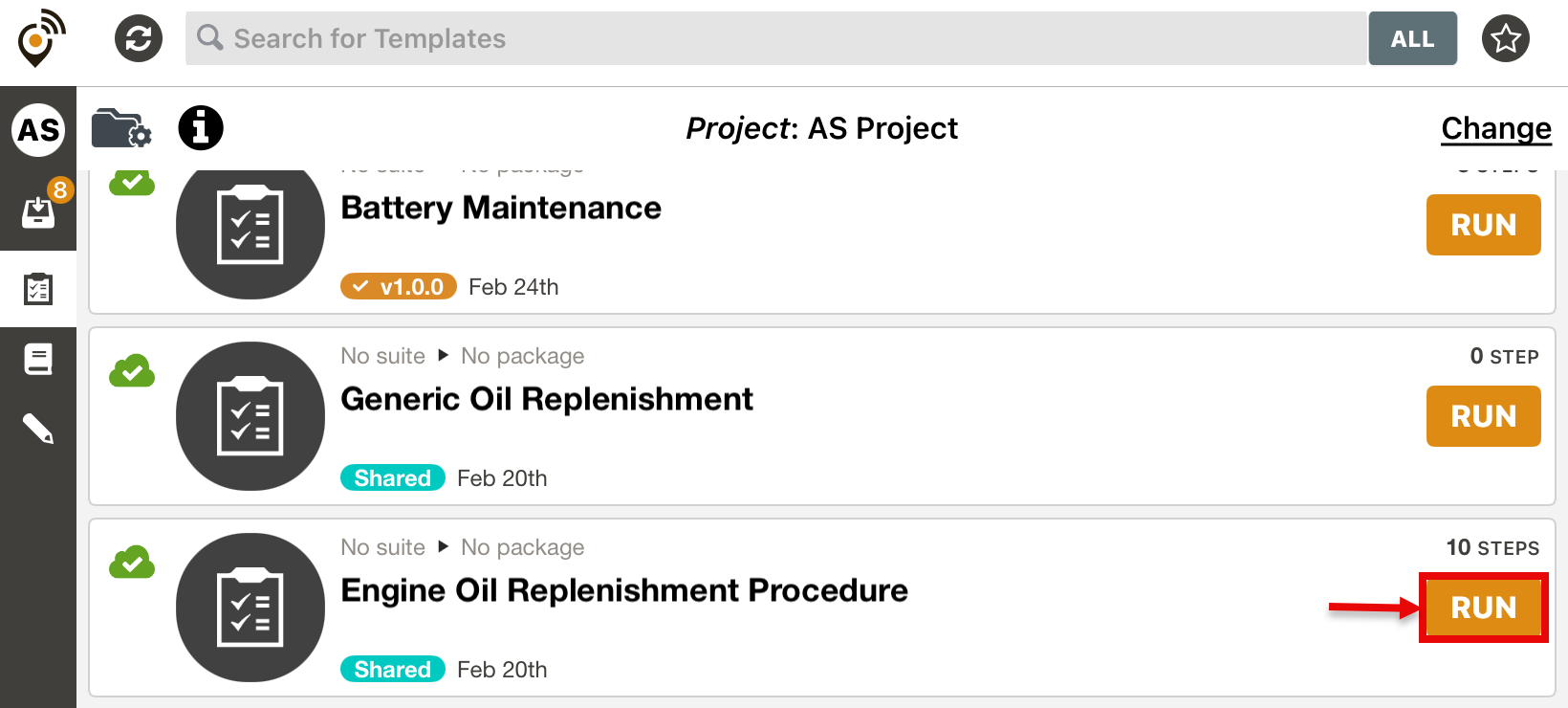This screenshot has height=708, width=1568.
Task: Click the AS user avatar
Action: click(x=38, y=130)
